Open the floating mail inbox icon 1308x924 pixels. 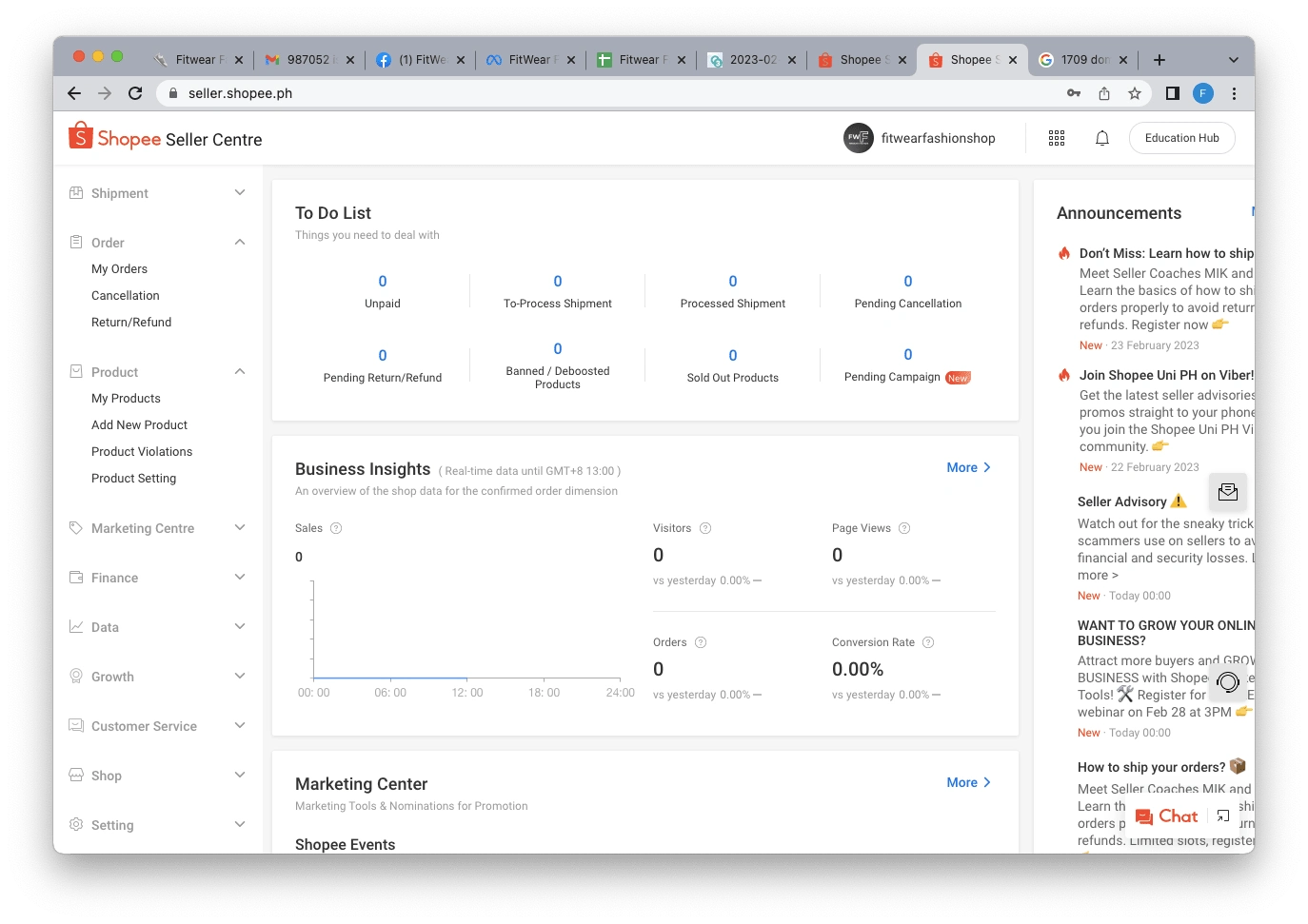(x=1228, y=492)
